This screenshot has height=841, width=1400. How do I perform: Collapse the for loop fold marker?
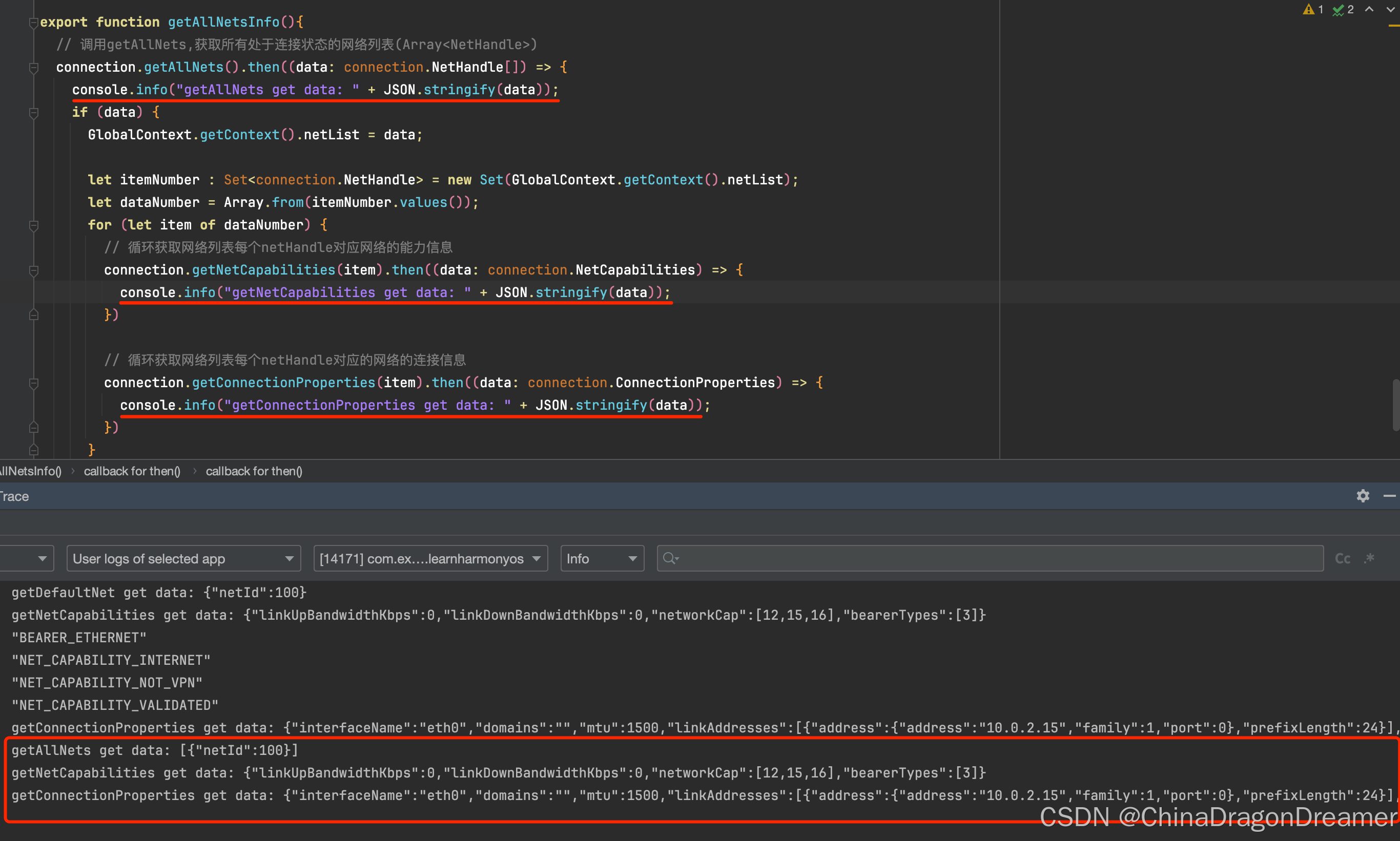(33, 225)
